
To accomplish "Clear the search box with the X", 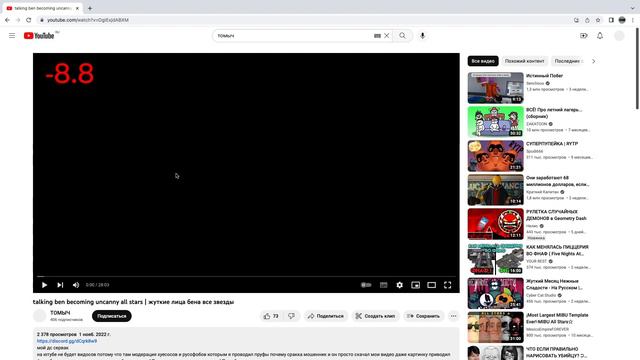I will [x=387, y=36].
